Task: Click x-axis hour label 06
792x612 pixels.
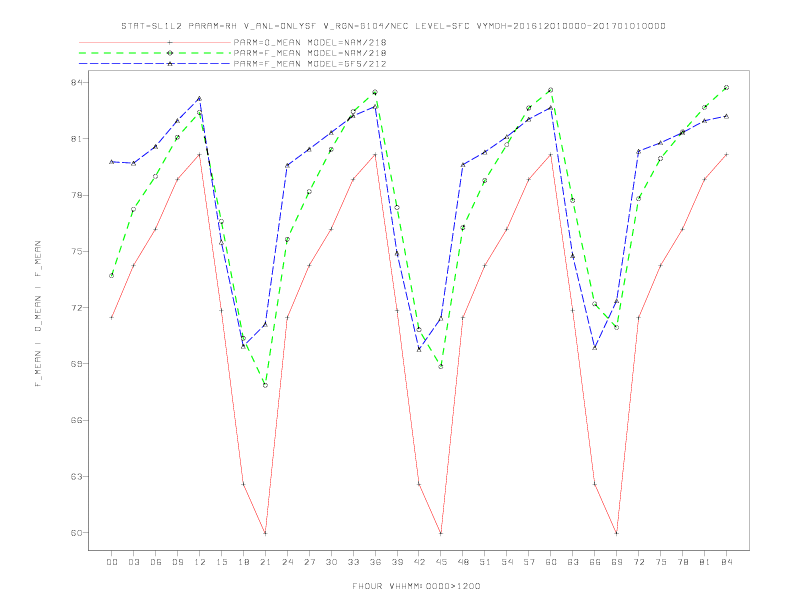Action: click(156, 562)
